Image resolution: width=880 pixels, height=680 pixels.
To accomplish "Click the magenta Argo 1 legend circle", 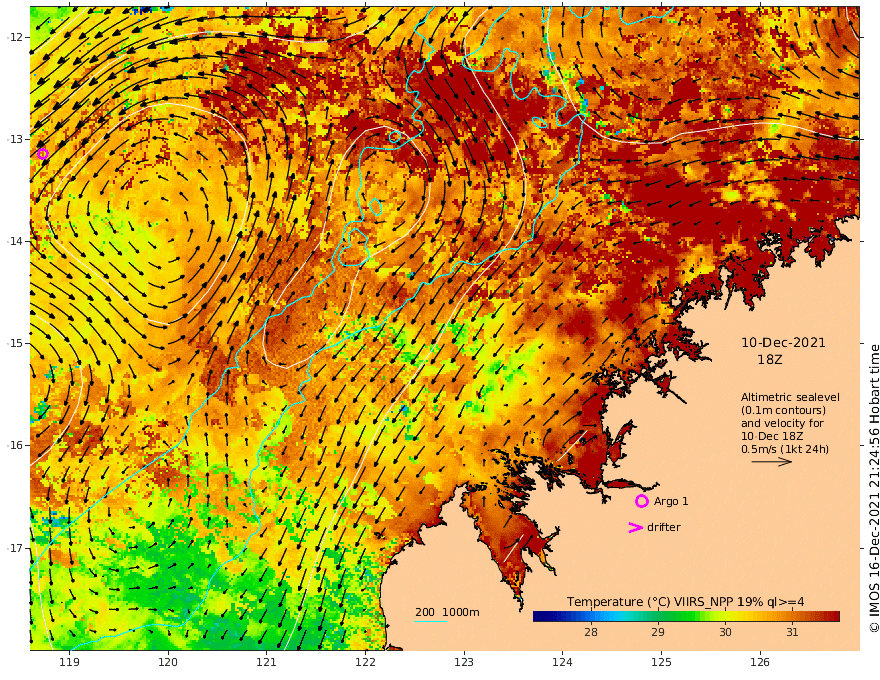I will [641, 501].
